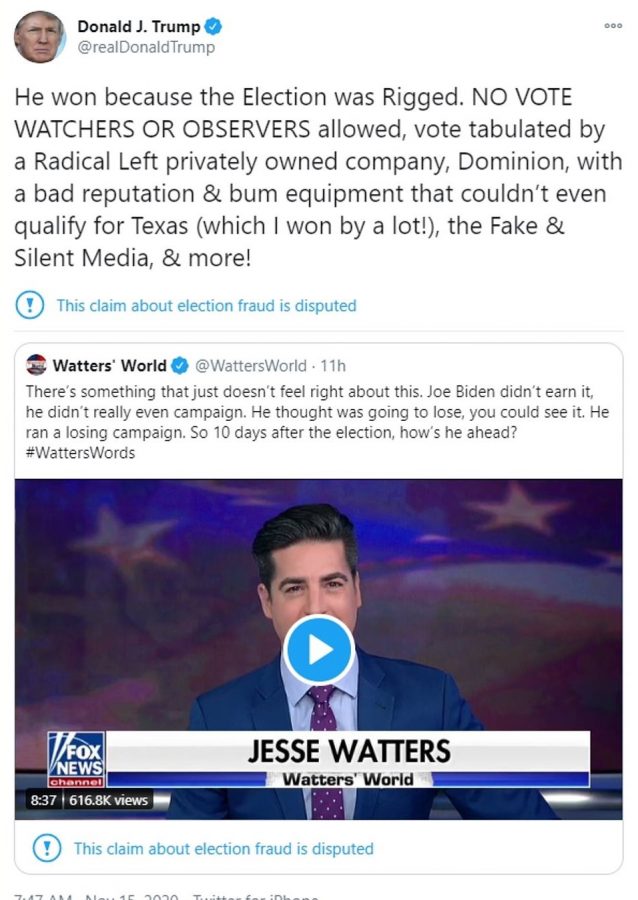Play the Jesse Watters video
638x900 pixels.
319,650
